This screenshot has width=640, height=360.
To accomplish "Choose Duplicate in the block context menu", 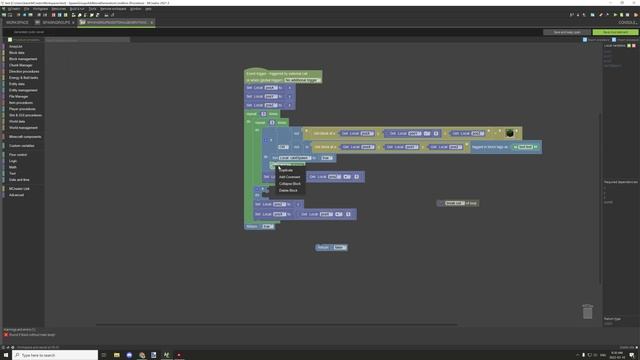I will pyautogui.click(x=286, y=170).
